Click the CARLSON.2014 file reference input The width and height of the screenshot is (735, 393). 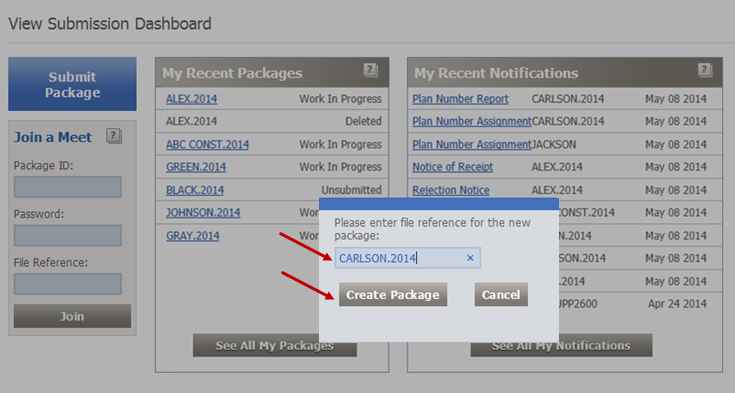pyautogui.click(x=407, y=258)
